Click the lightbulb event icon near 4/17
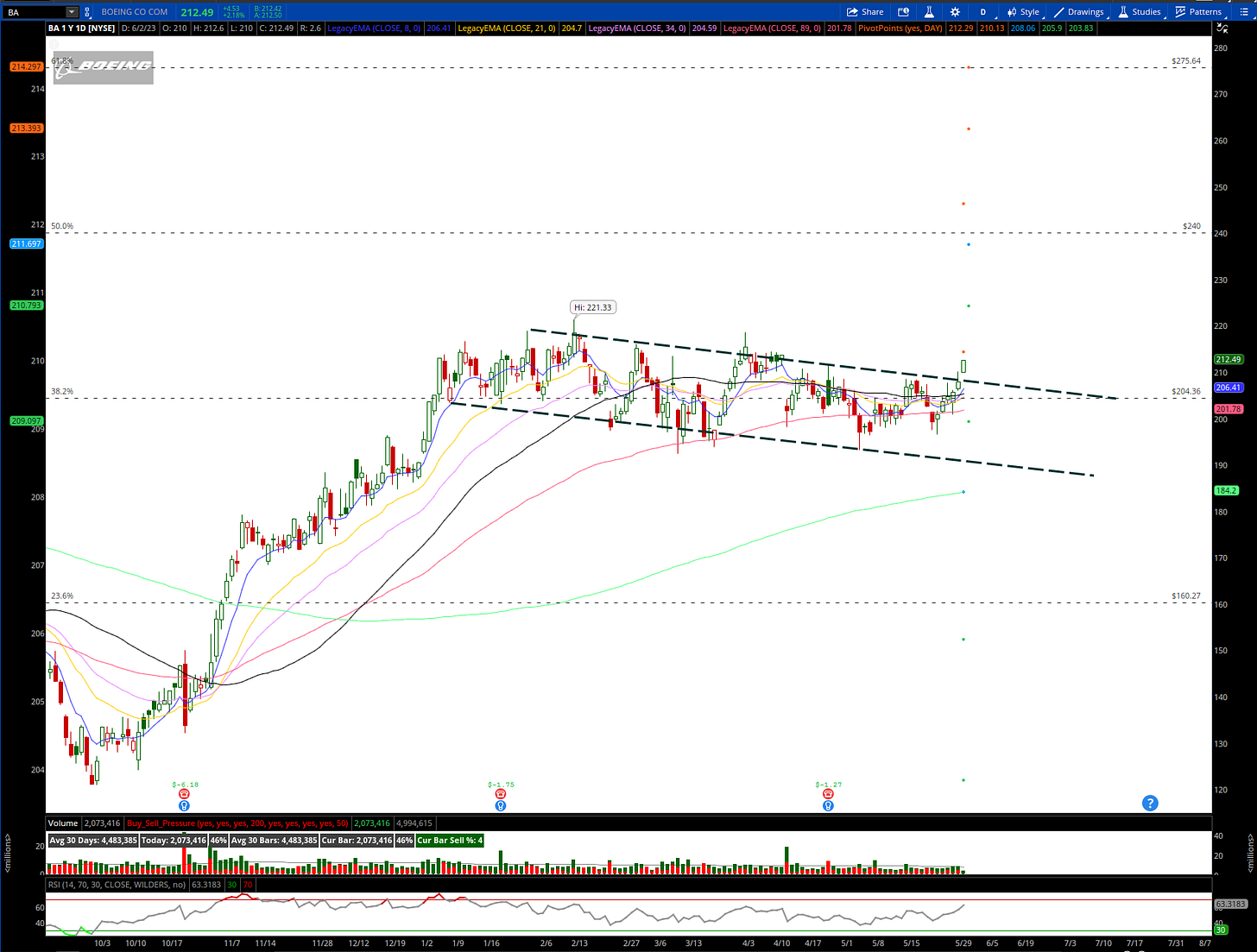The width and height of the screenshot is (1257, 952). pos(828,805)
